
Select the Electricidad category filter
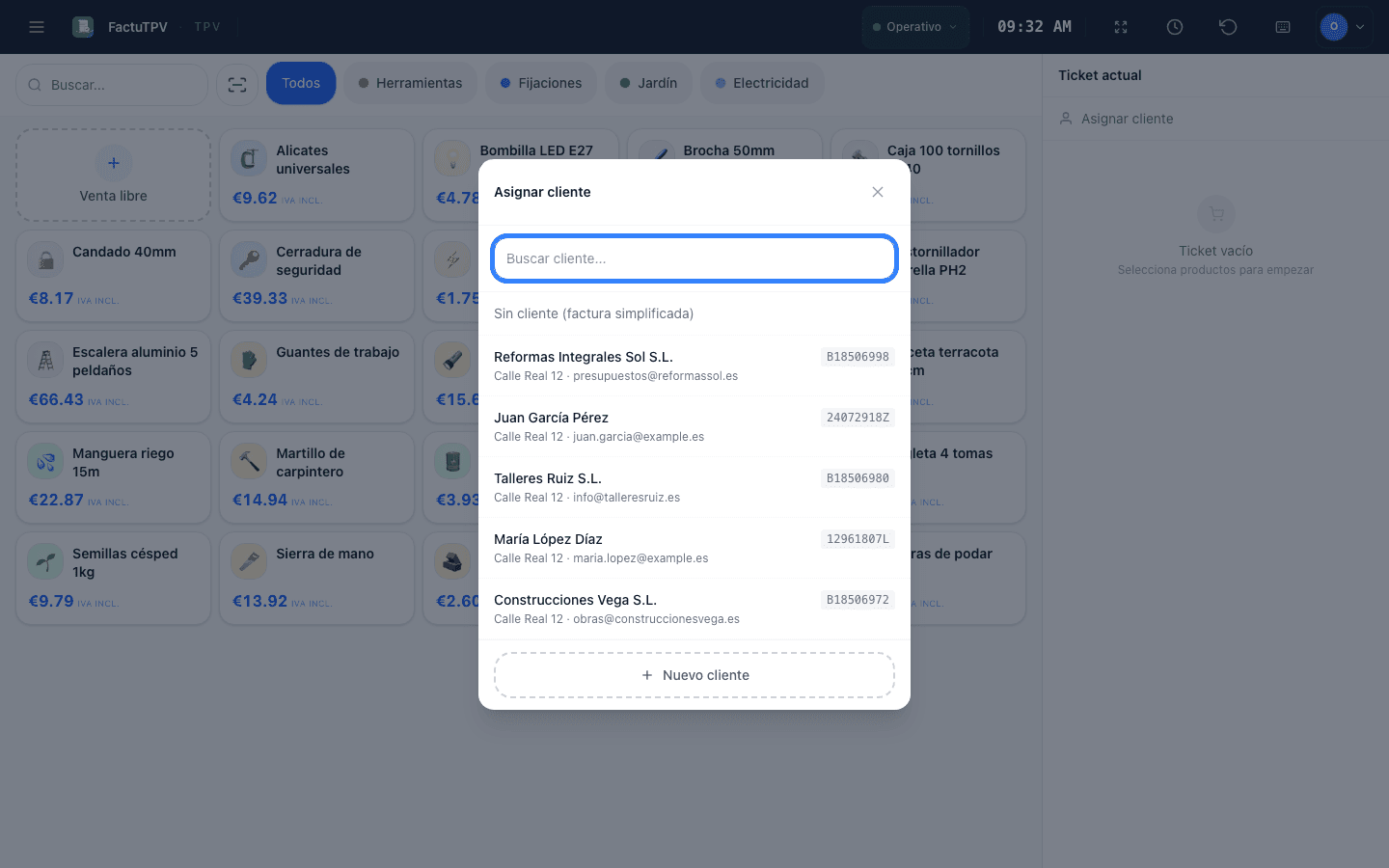tap(762, 83)
